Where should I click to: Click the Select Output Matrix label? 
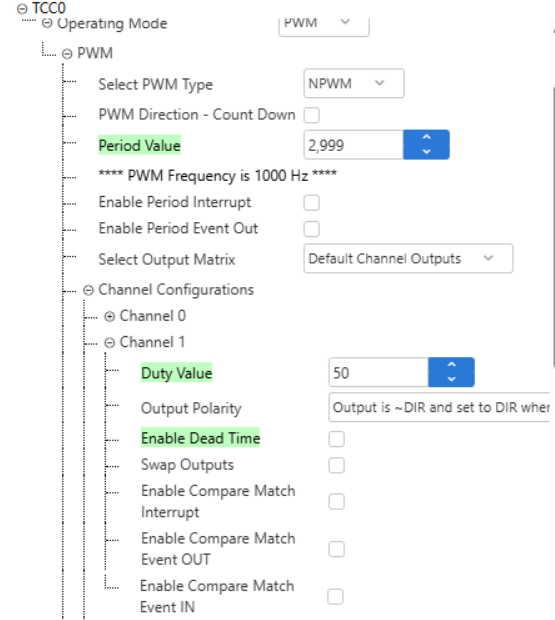point(166,259)
